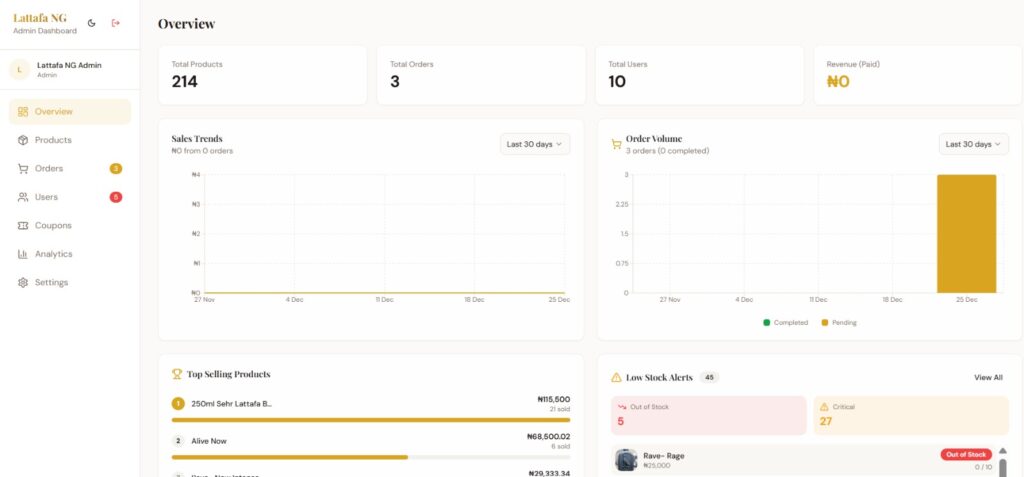Open the Users section

tap(46, 197)
